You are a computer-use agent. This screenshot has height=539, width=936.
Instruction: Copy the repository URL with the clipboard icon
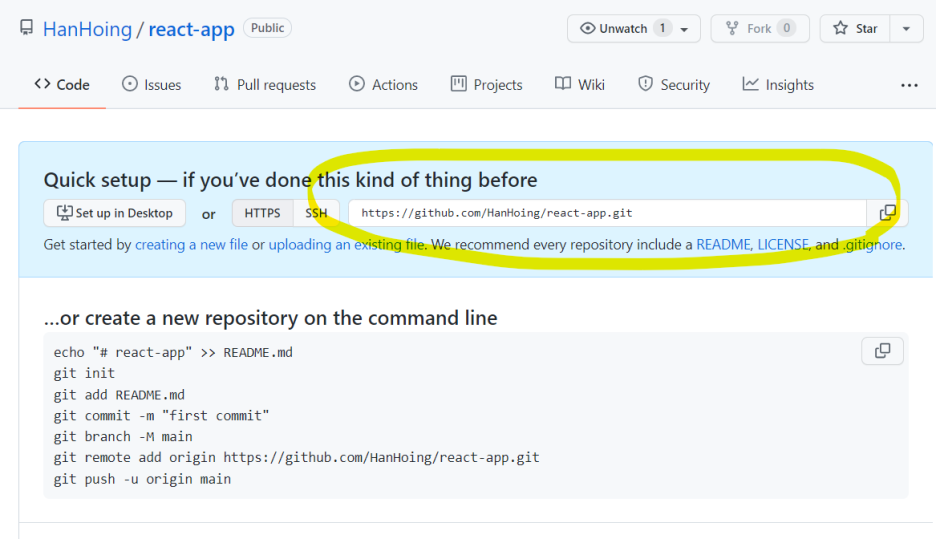[x=888, y=213]
